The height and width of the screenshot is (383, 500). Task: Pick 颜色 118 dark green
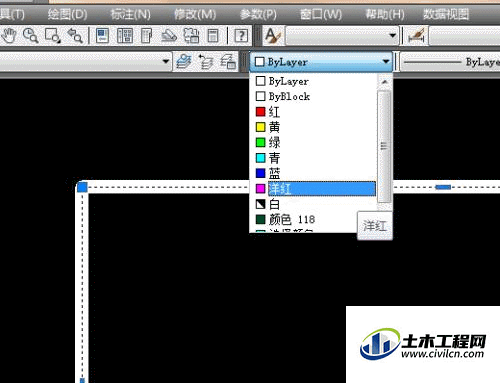(x=303, y=219)
